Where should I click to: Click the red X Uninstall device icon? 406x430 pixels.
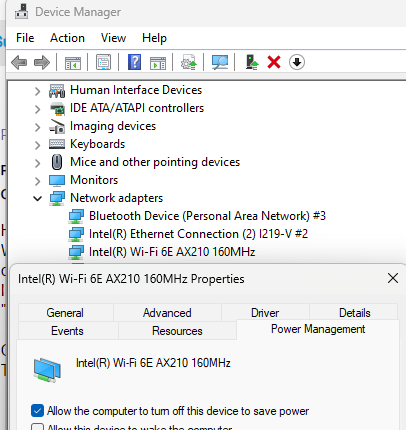pos(274,62)
